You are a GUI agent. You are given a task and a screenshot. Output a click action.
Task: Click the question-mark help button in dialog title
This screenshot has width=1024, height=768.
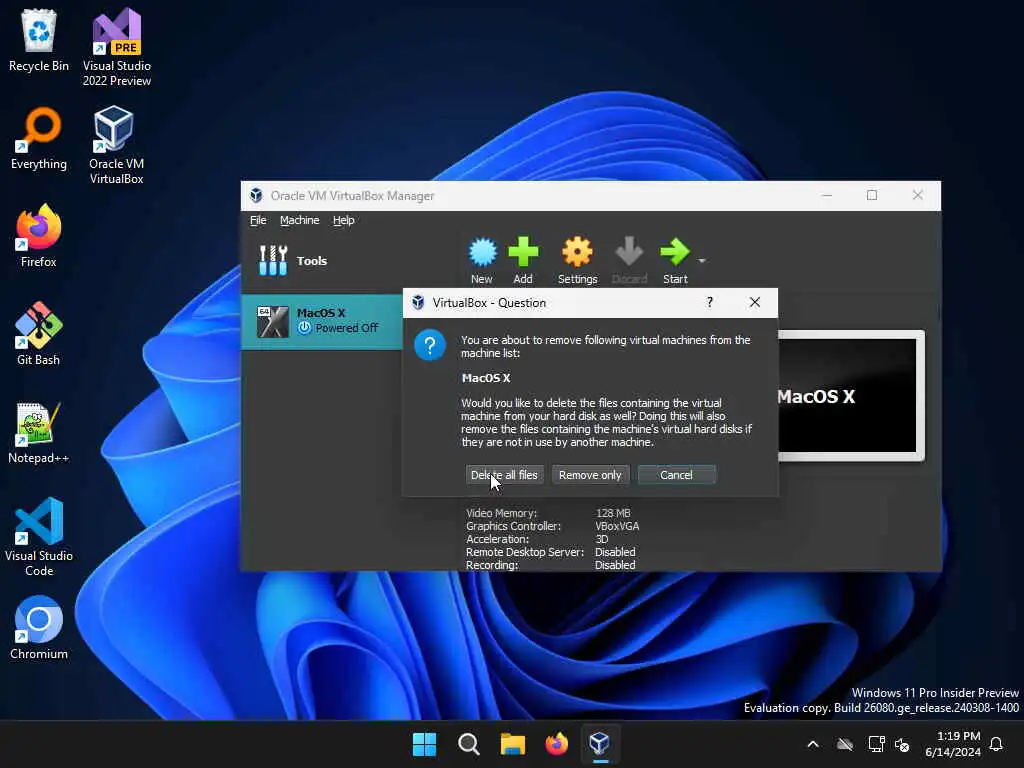click(710, 302)
